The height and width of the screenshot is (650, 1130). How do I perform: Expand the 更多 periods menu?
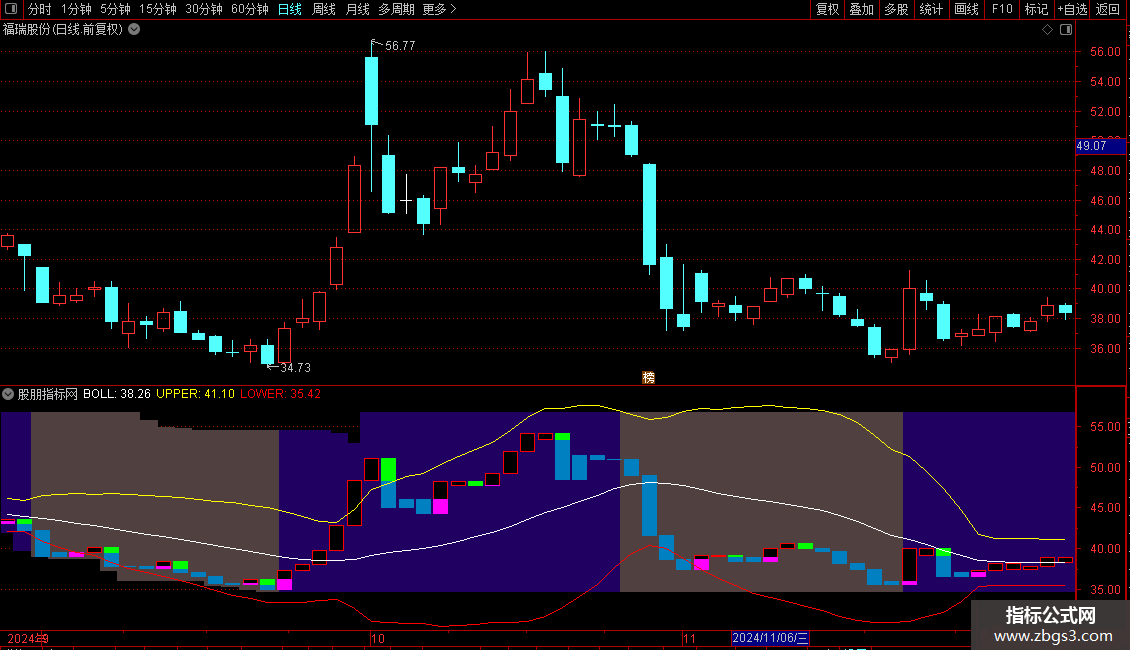tap(440, 9)
